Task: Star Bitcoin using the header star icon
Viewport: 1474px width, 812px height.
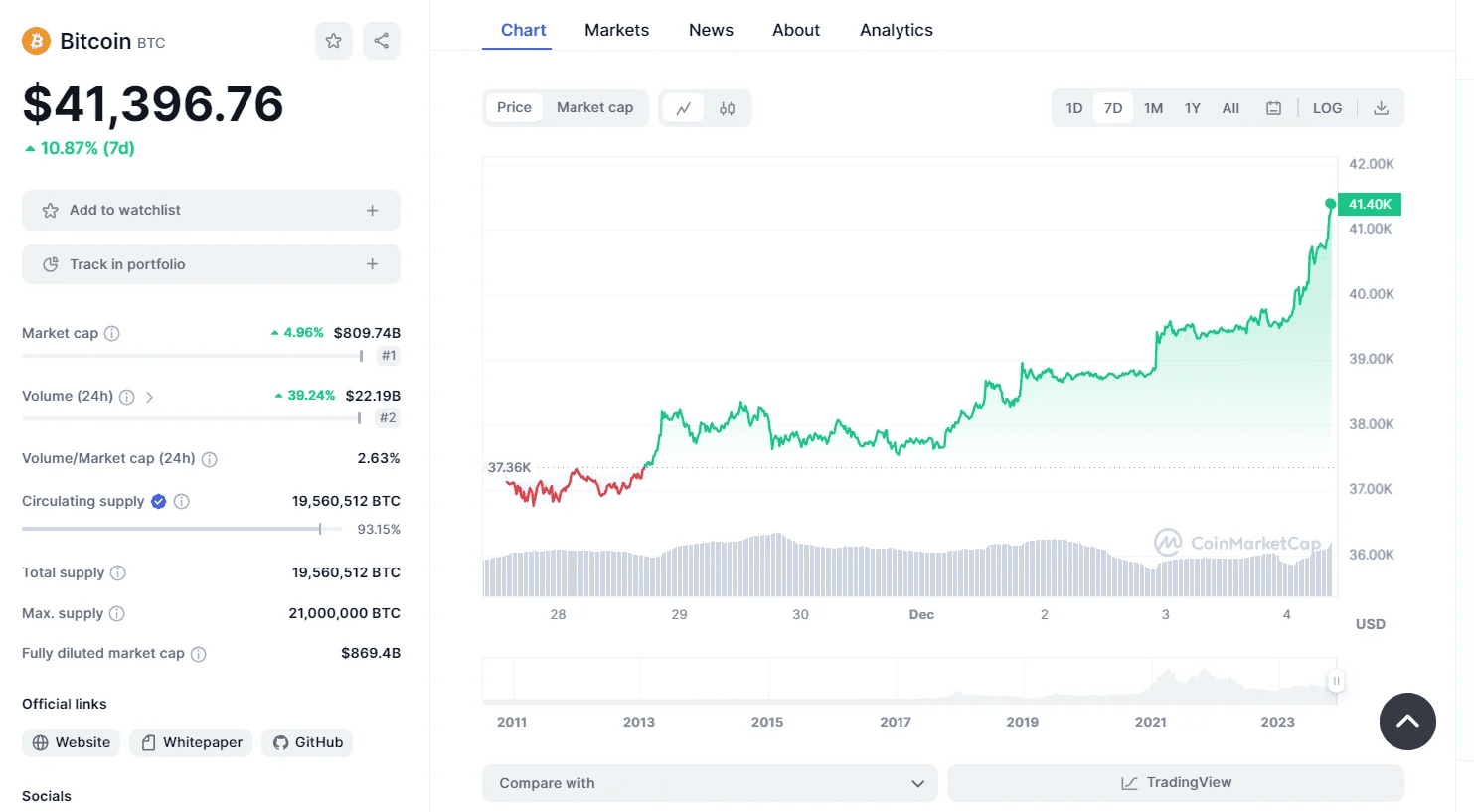Action: [x=334, y=41]
